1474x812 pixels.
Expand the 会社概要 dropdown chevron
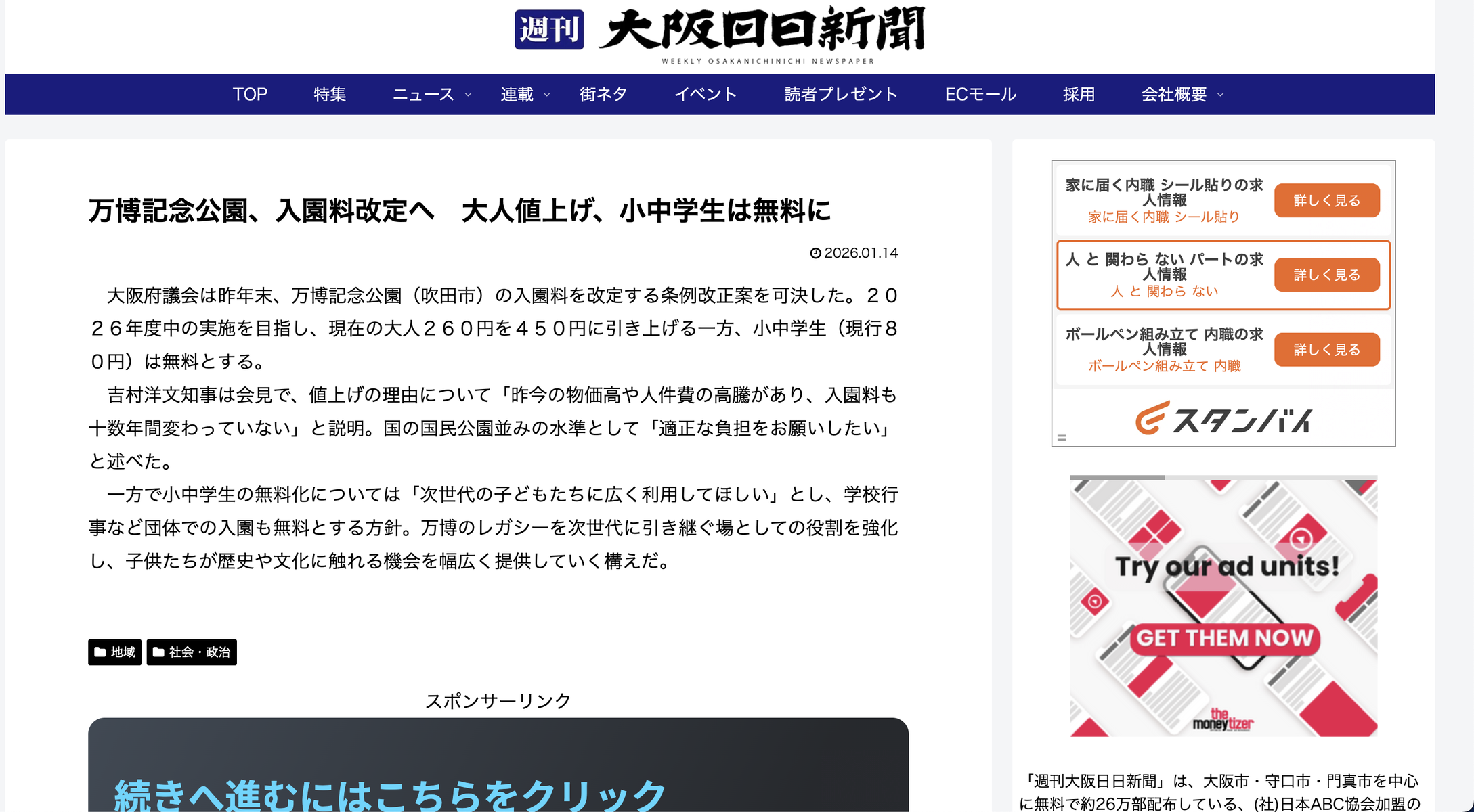tap(1221, 95)
